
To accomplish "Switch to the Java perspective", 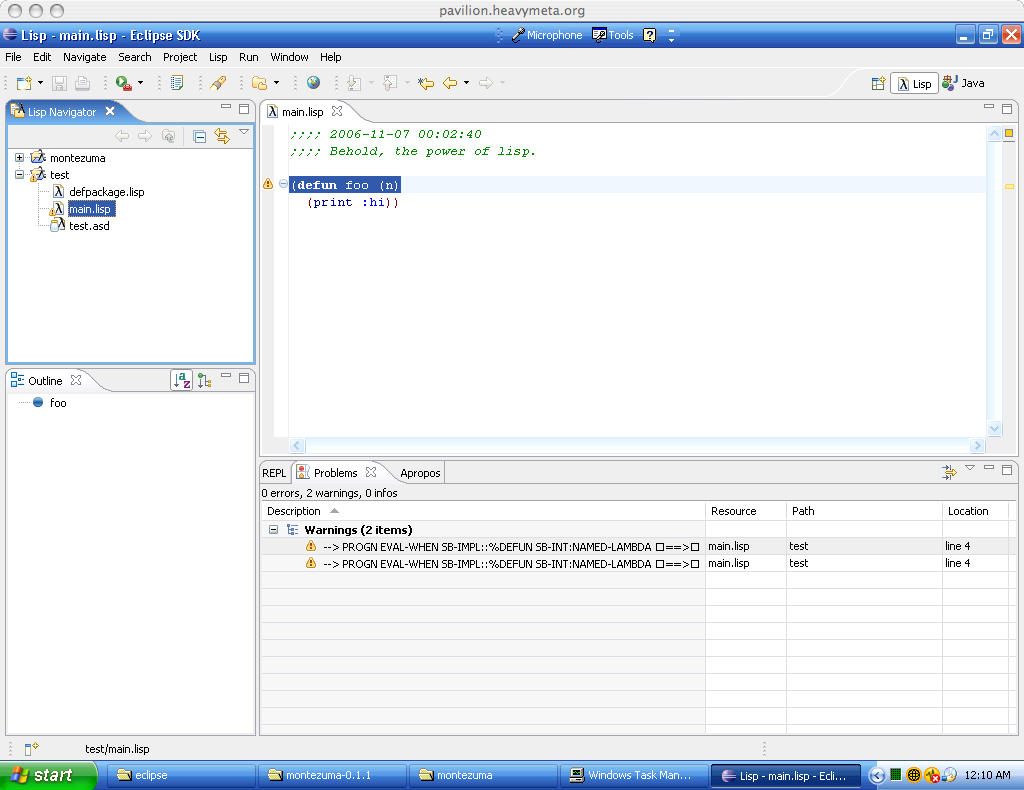I will click(x=964, y=84).
